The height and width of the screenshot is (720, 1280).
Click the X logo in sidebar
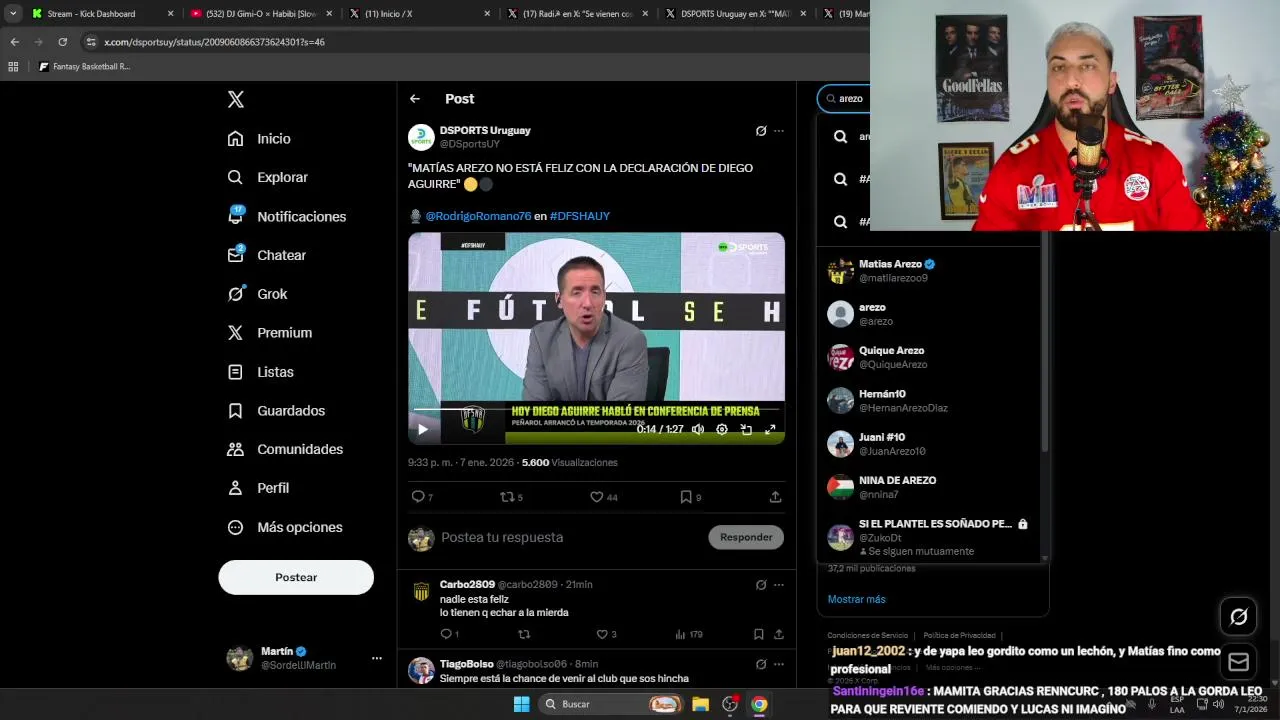click(x=235, y=99)
